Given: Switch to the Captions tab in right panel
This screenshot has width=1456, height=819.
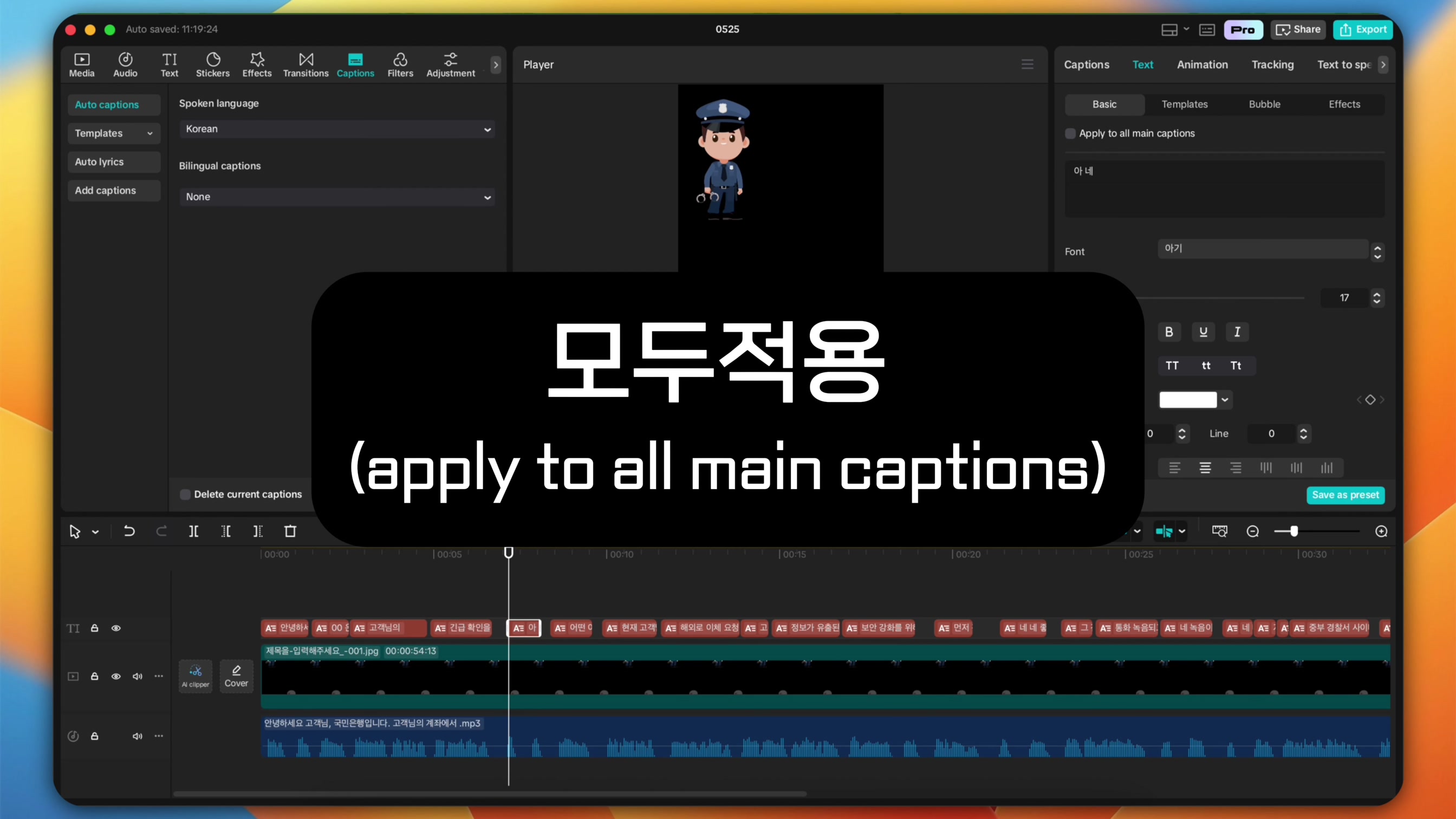Looking at the screenshot, I should coord(1087,64).
